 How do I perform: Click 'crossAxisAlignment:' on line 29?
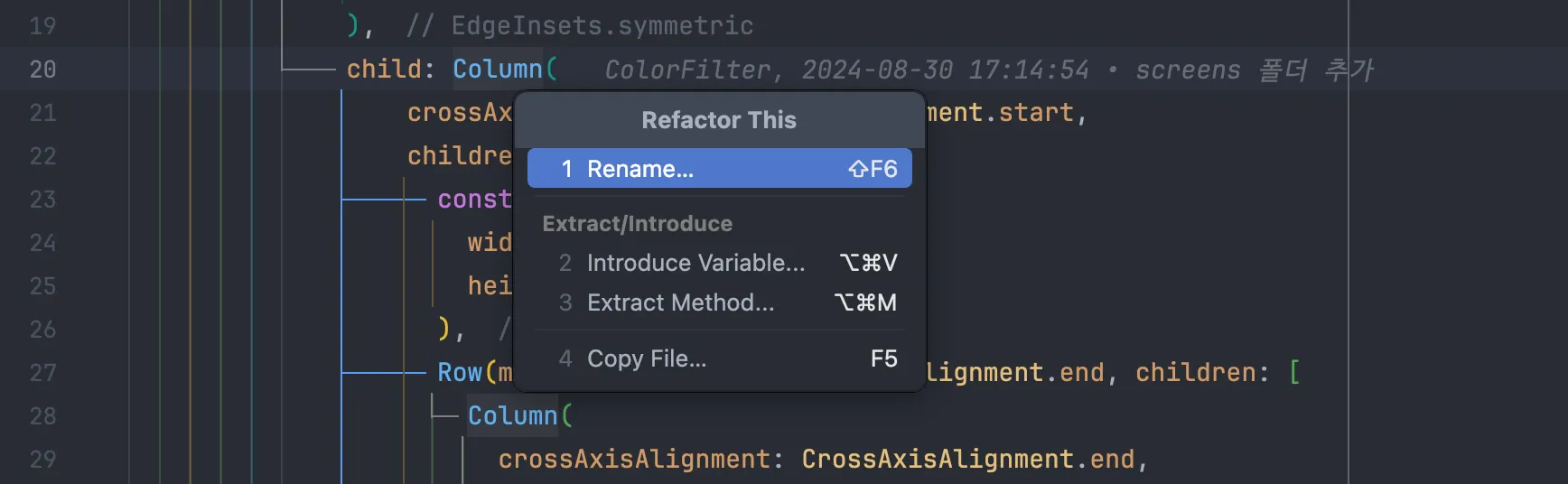pos(641,460)
